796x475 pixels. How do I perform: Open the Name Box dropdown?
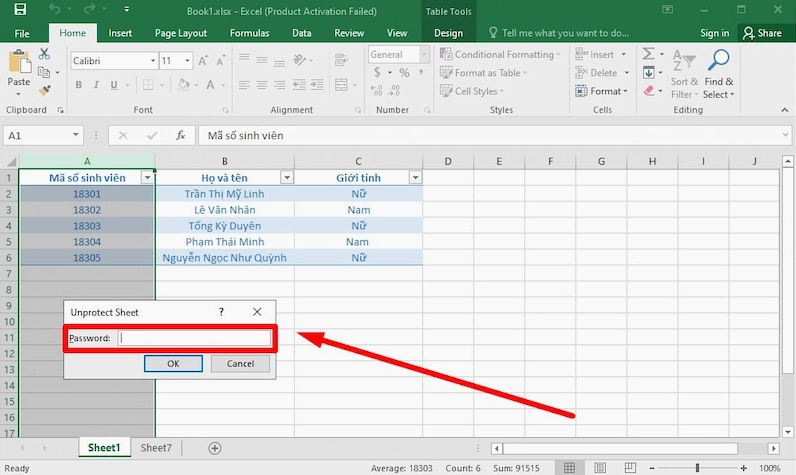(x=75, y=135)
